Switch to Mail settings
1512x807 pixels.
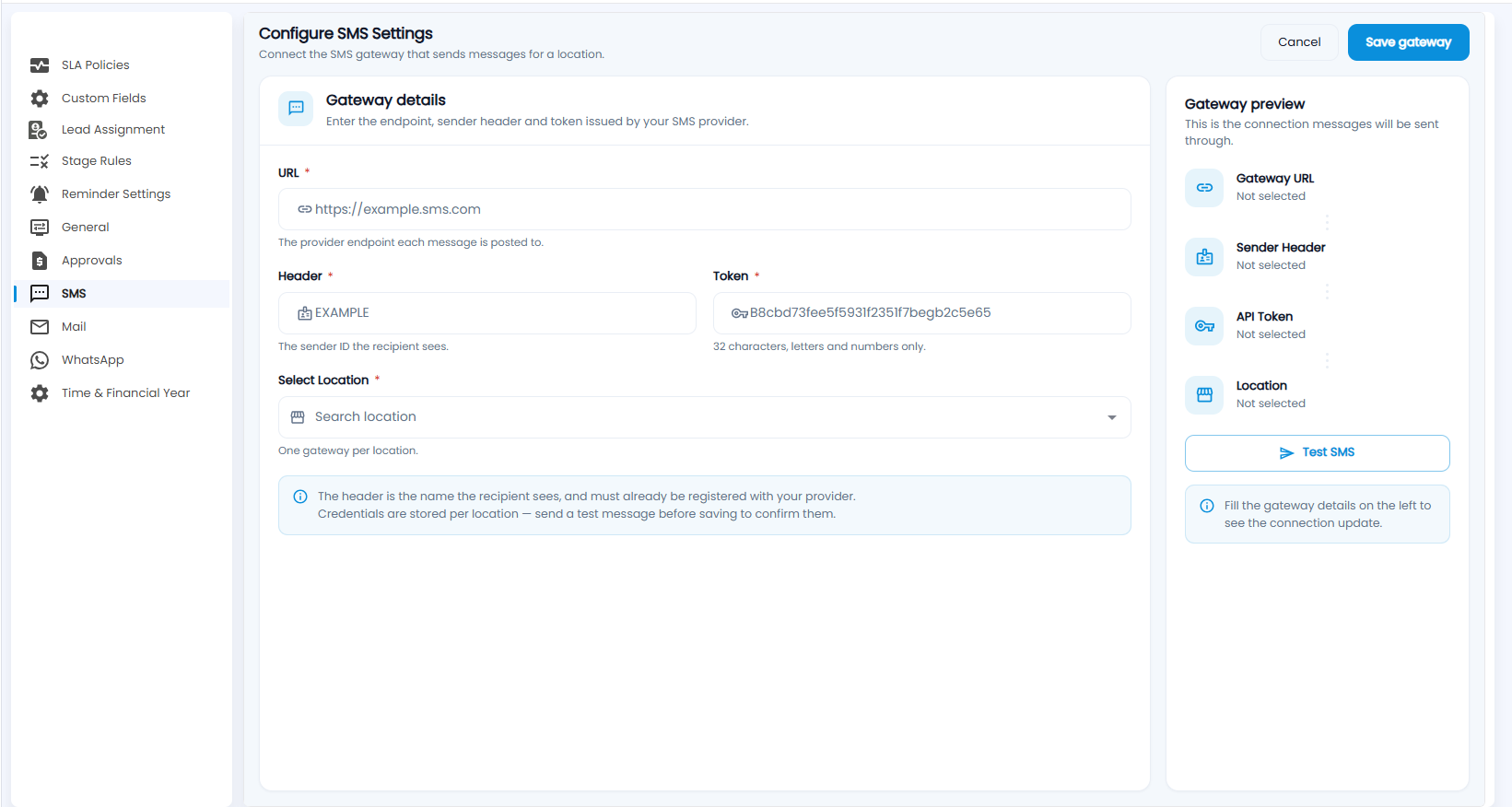[74, 327]
